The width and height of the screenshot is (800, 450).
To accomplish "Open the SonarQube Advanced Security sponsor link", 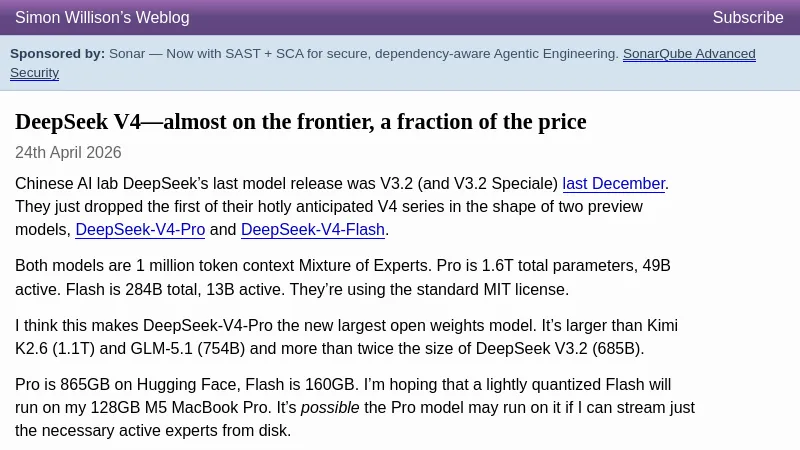I will (x=689, y=54).
